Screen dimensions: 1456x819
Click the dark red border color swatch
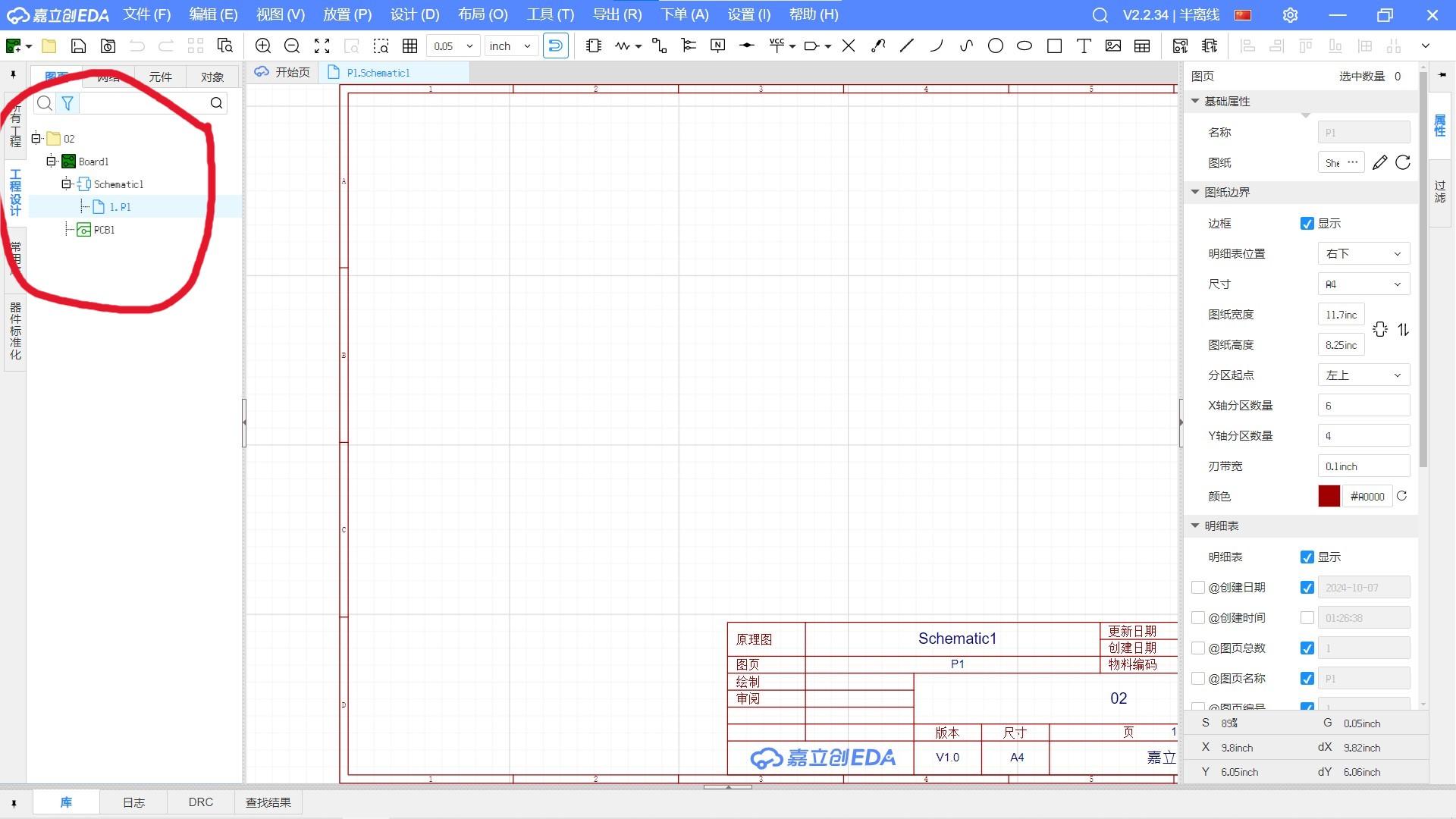[x=1329, y=497]
